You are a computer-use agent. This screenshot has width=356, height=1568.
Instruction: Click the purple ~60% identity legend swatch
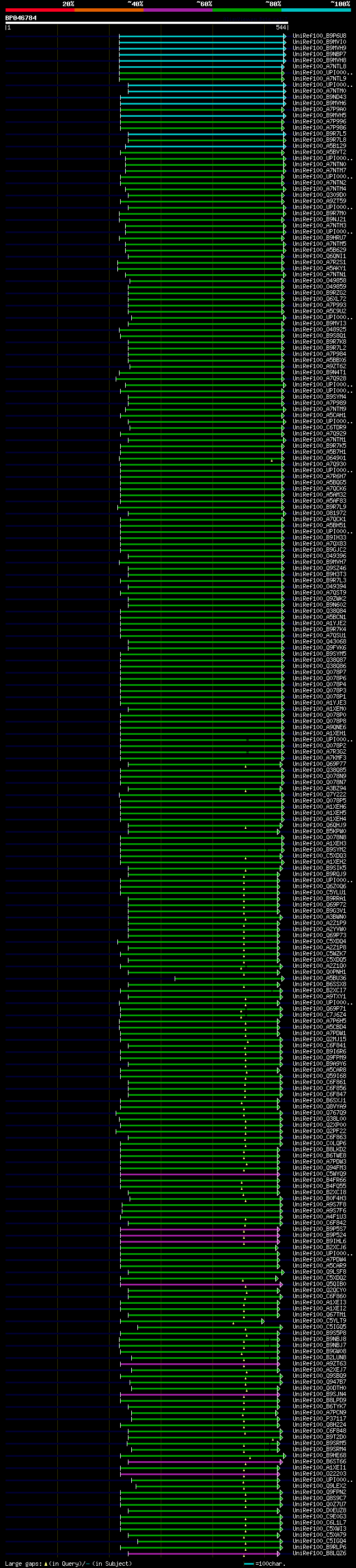point(179,10)
